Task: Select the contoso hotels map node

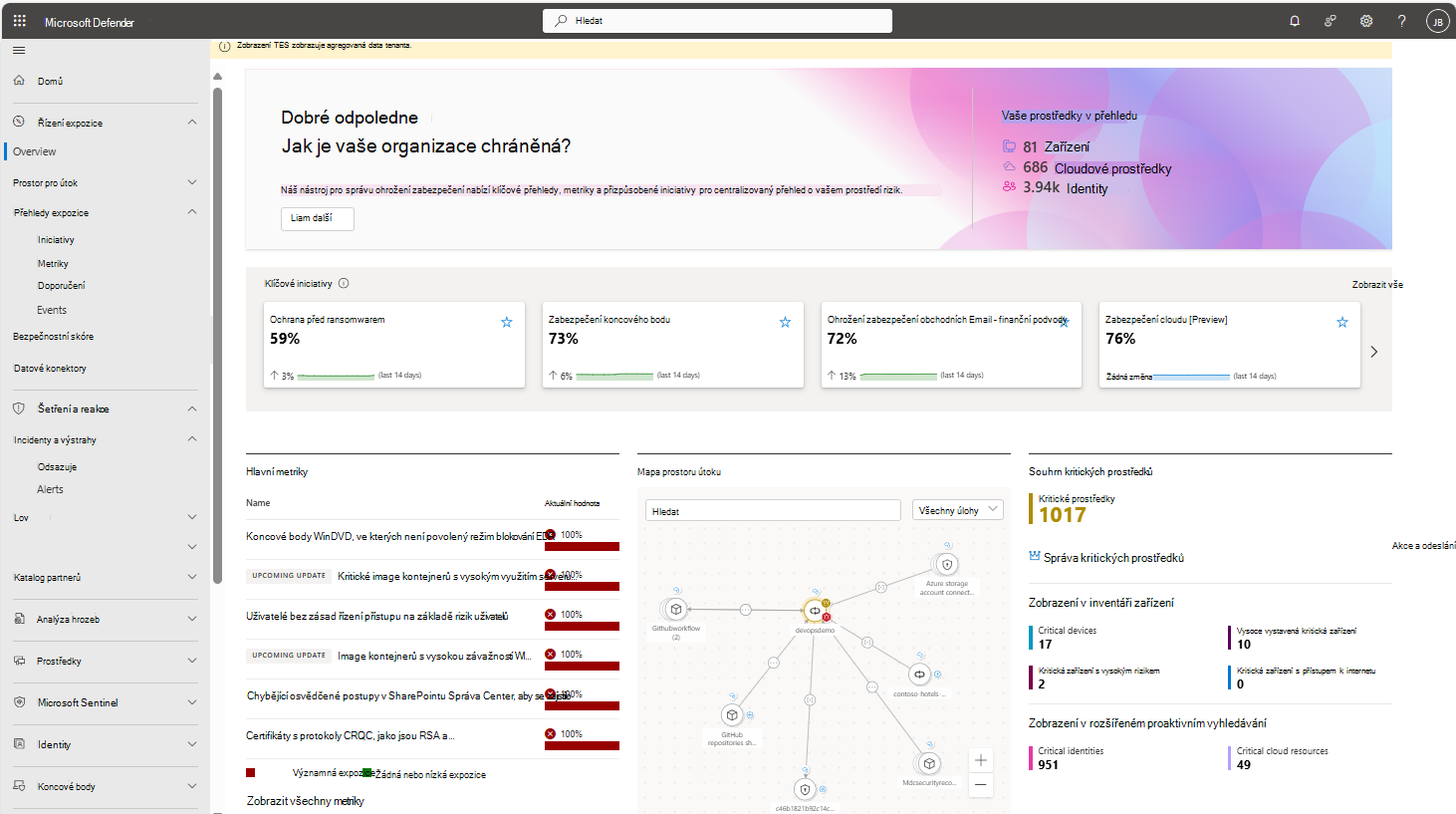Action: point(919,675)
